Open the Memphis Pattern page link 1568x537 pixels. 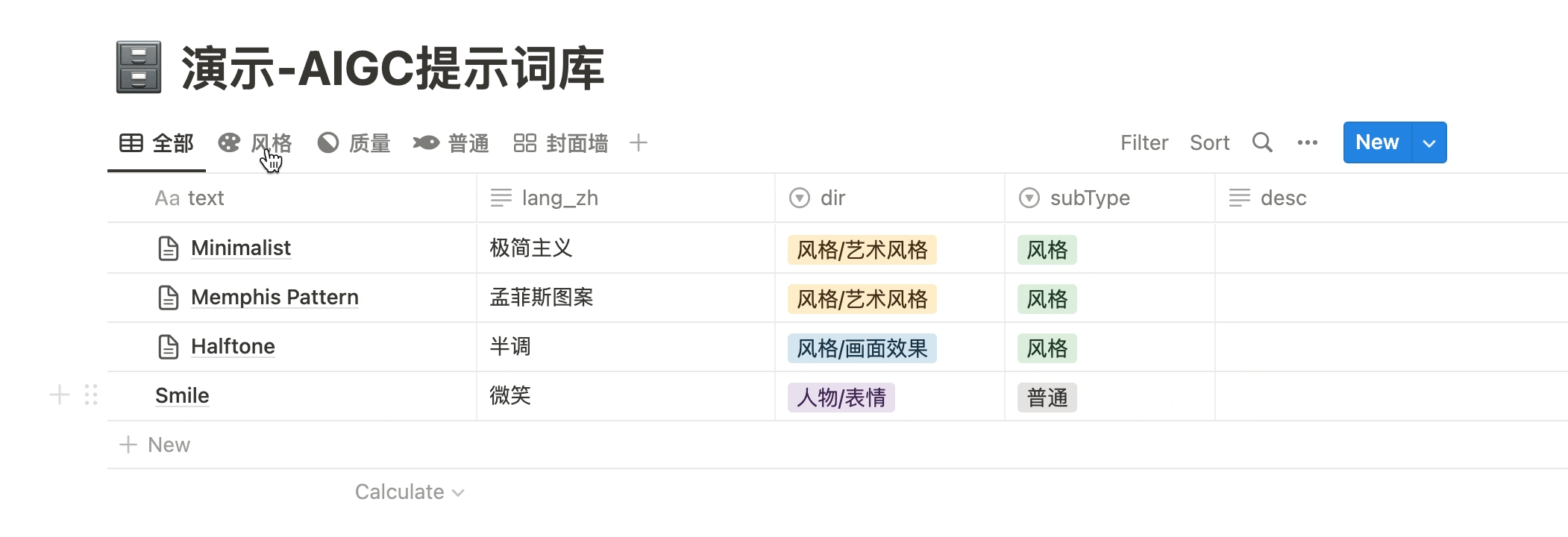275,297
